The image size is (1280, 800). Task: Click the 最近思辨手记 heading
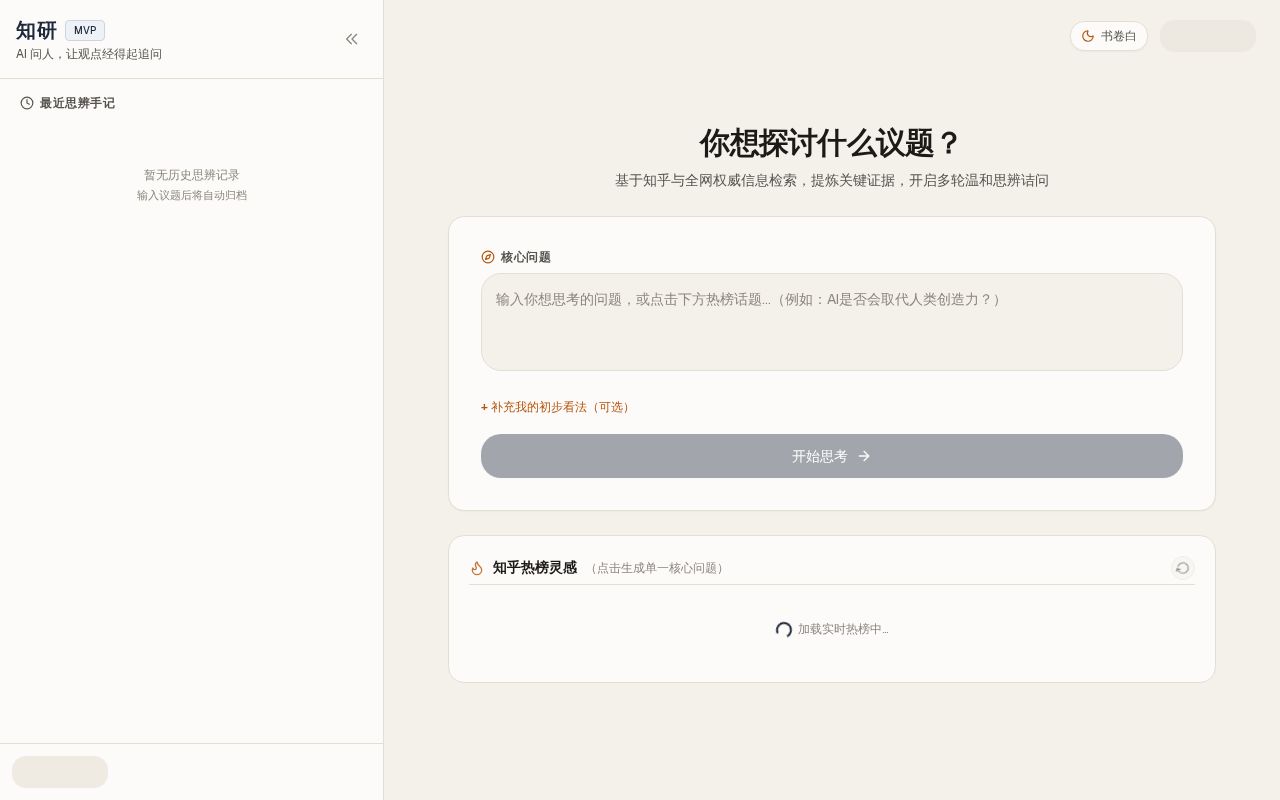tap(77, 103)
